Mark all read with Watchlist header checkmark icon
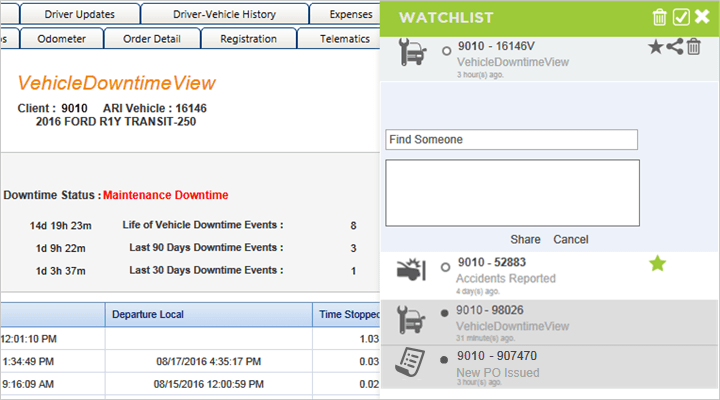The height and width of the screenshot is (400, 720). [x=681, y=17]
